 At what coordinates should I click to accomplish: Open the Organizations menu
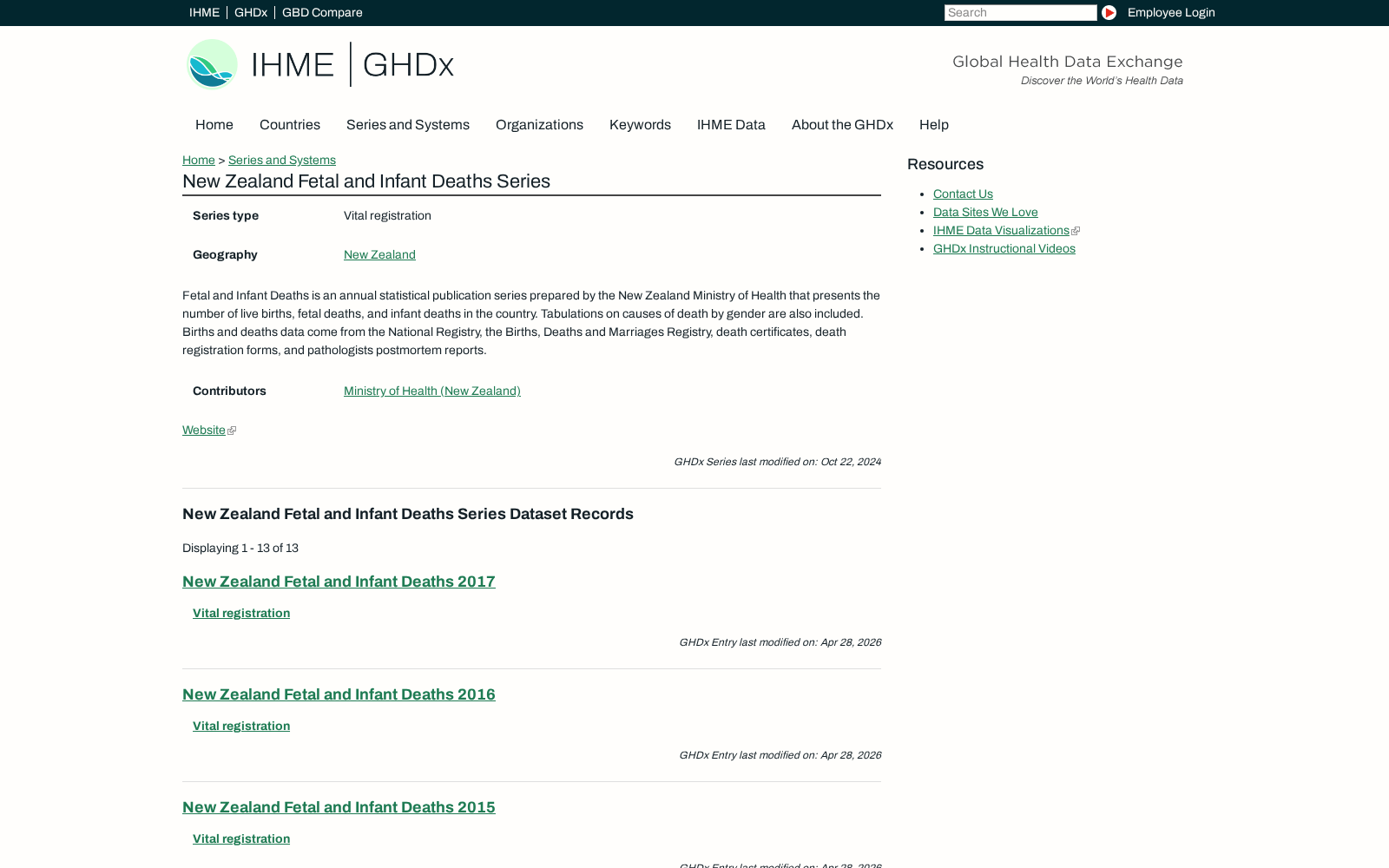click(x=539, y=125)
